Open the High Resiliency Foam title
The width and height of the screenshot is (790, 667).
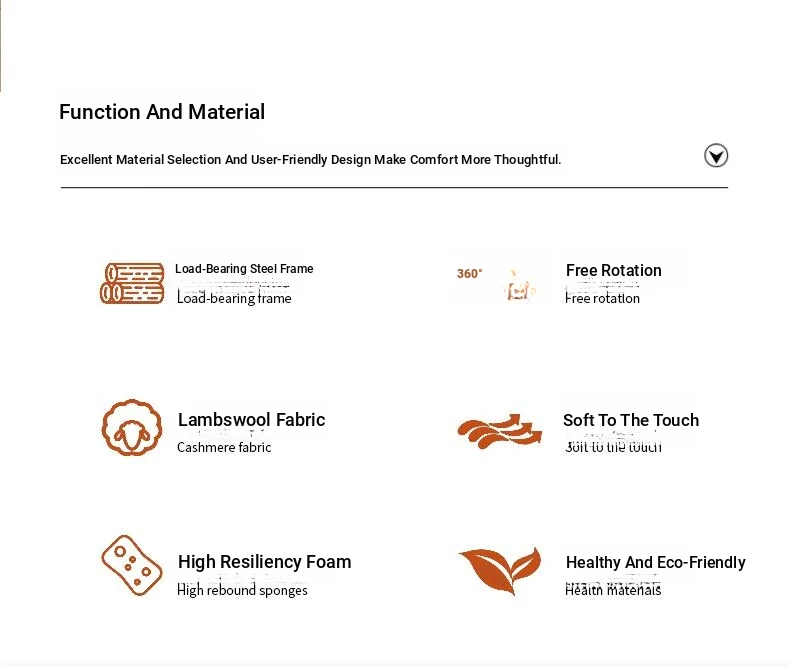tap(264, 562)
